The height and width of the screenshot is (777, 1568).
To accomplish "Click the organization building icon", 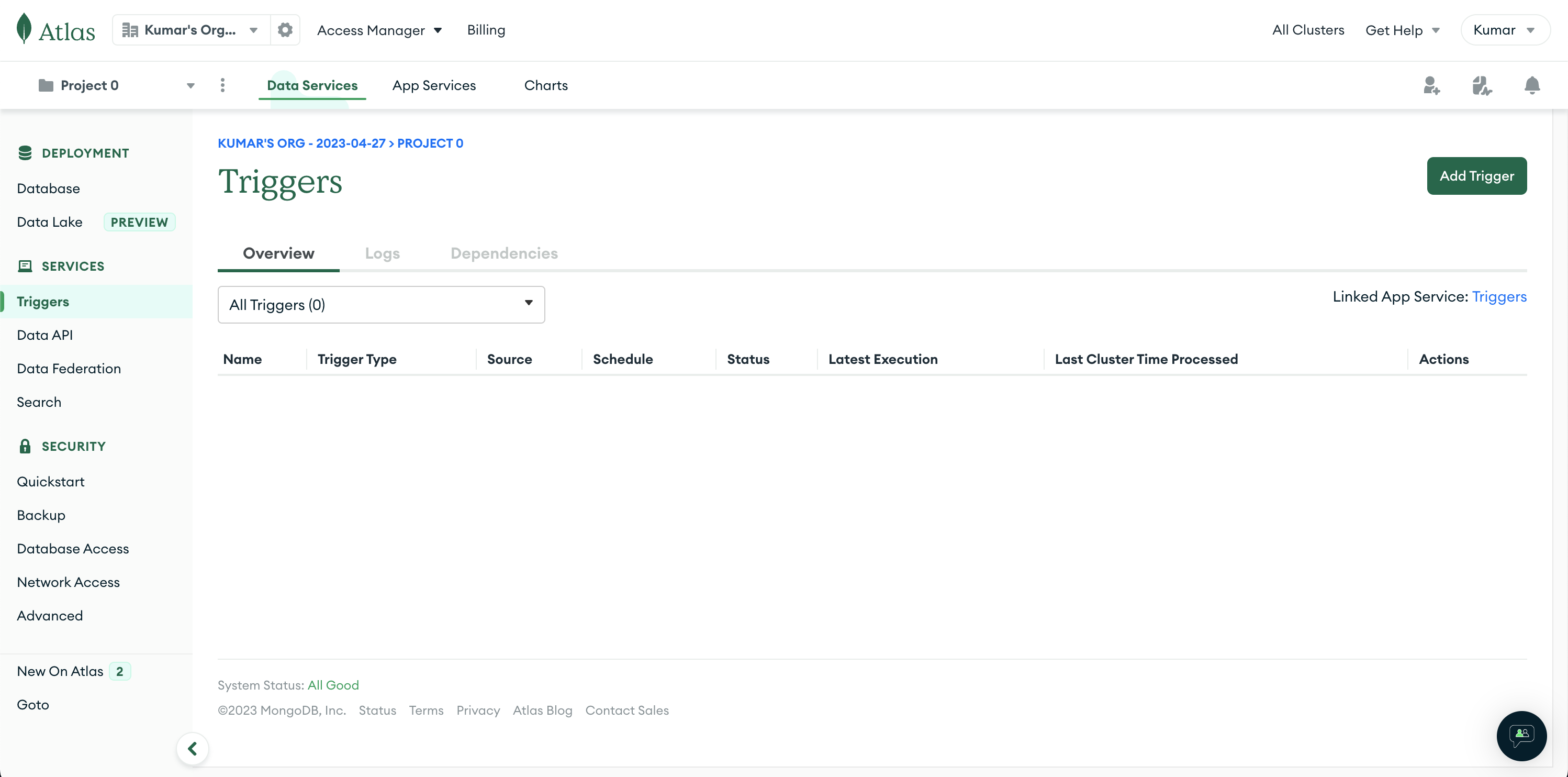I will point(130,30).
